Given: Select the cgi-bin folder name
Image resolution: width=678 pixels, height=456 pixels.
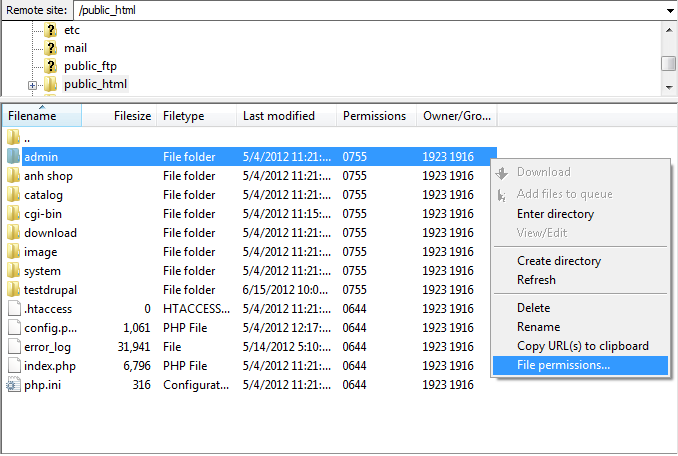Looking at the screenshot, I should click(x=43, y=214).
